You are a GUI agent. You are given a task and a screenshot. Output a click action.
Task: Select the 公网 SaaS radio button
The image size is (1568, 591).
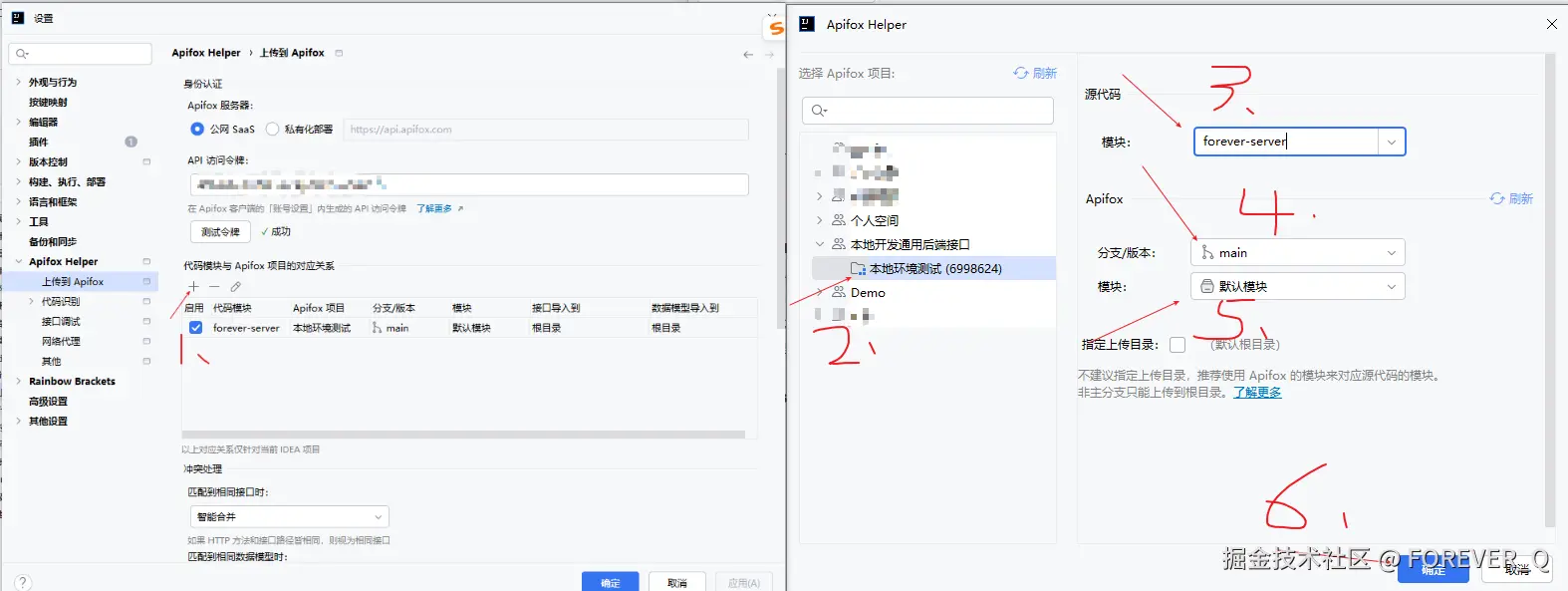click(x=197, y=129)
